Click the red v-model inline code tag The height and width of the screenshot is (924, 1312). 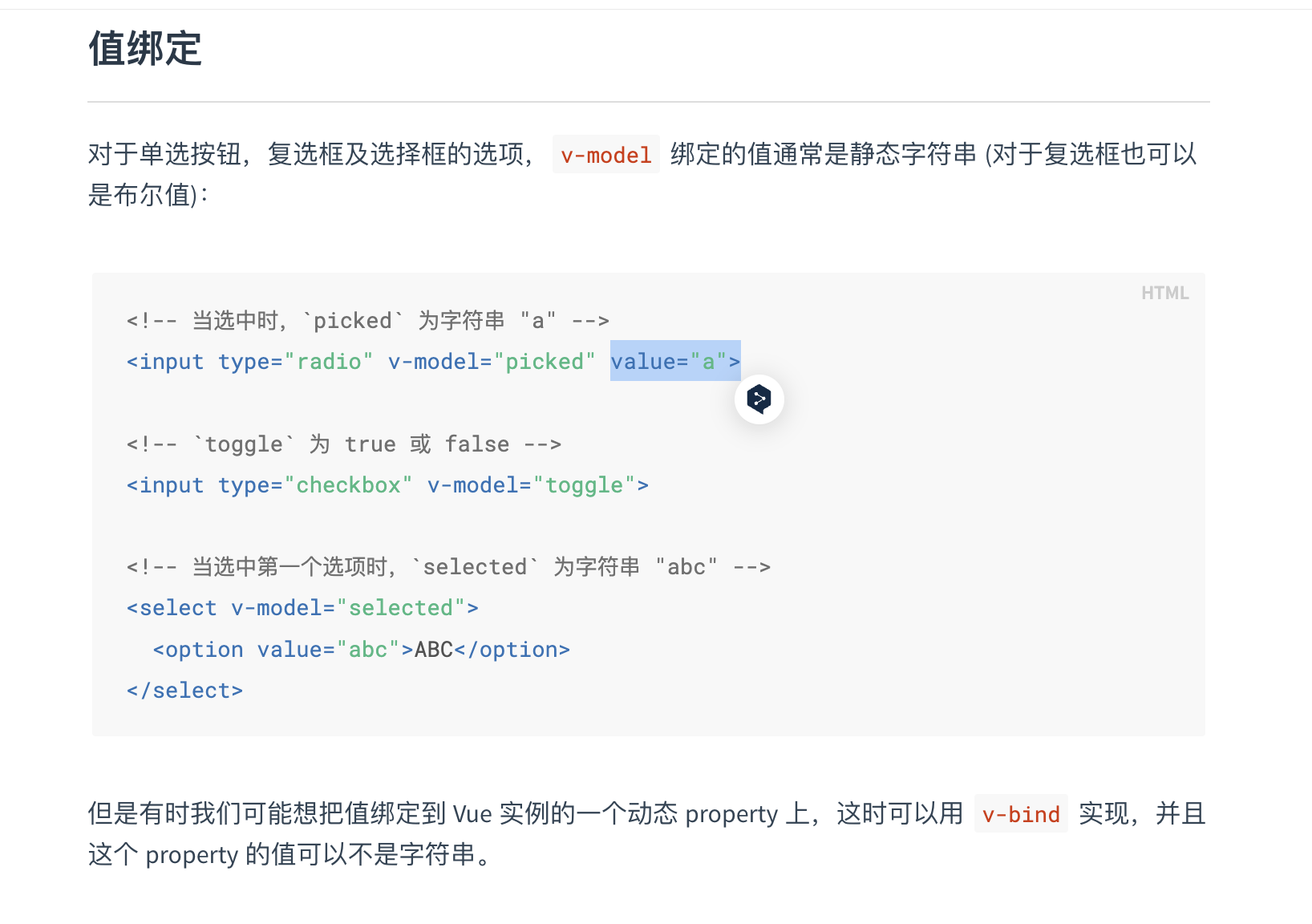click(x=605, y=155)
